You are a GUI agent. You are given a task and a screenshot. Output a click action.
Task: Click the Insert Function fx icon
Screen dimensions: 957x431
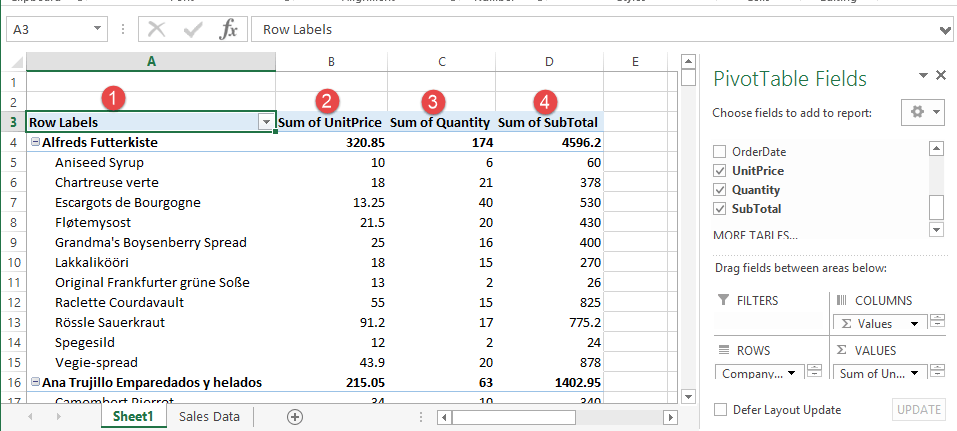point(228,29)
